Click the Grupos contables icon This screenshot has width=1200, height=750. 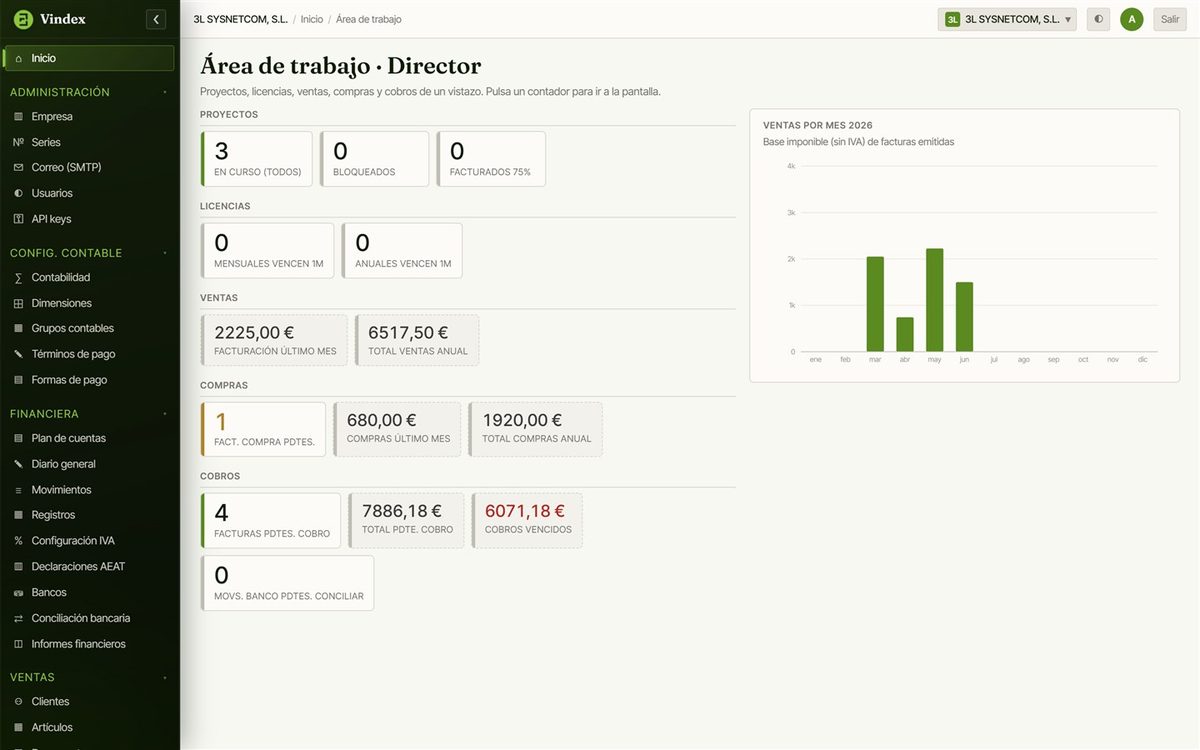[18, 329]
